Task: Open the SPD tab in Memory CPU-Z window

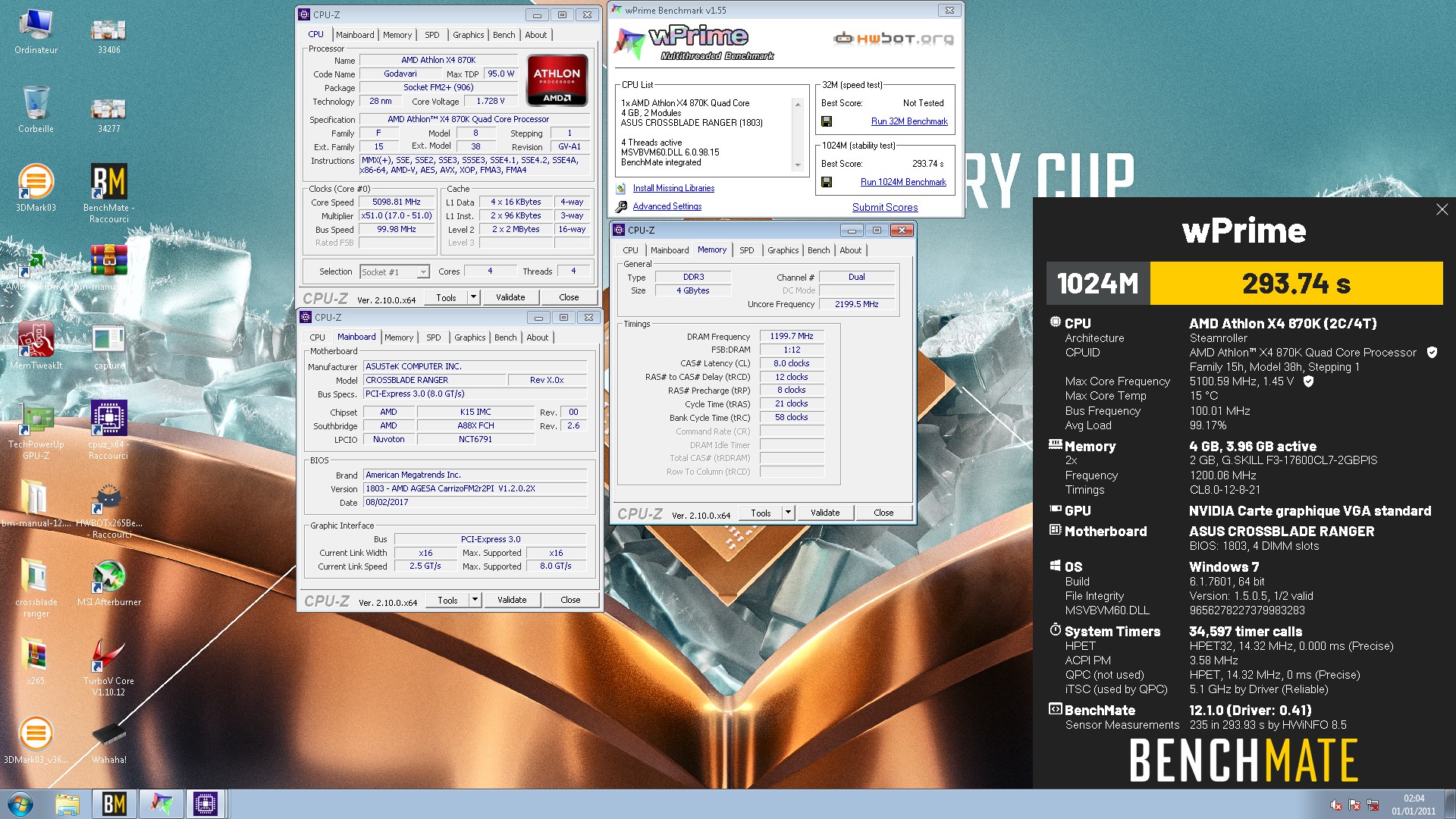Action: tap(747, 250)
